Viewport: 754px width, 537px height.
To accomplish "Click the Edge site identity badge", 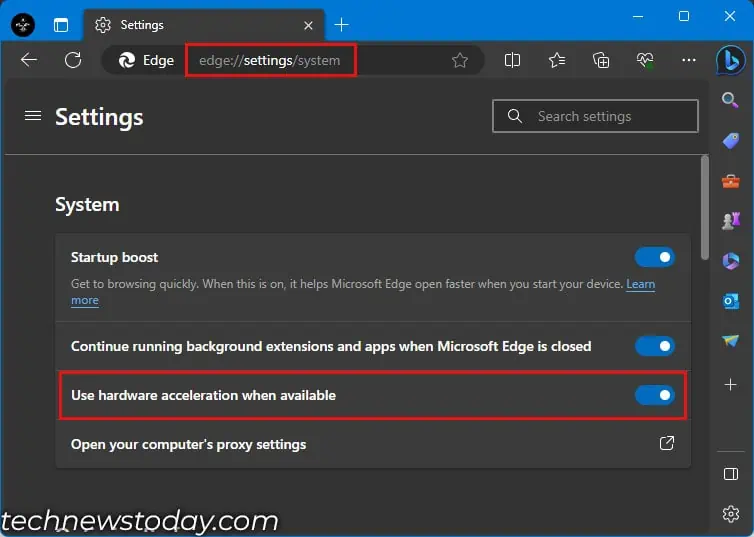I will (146, 61).
